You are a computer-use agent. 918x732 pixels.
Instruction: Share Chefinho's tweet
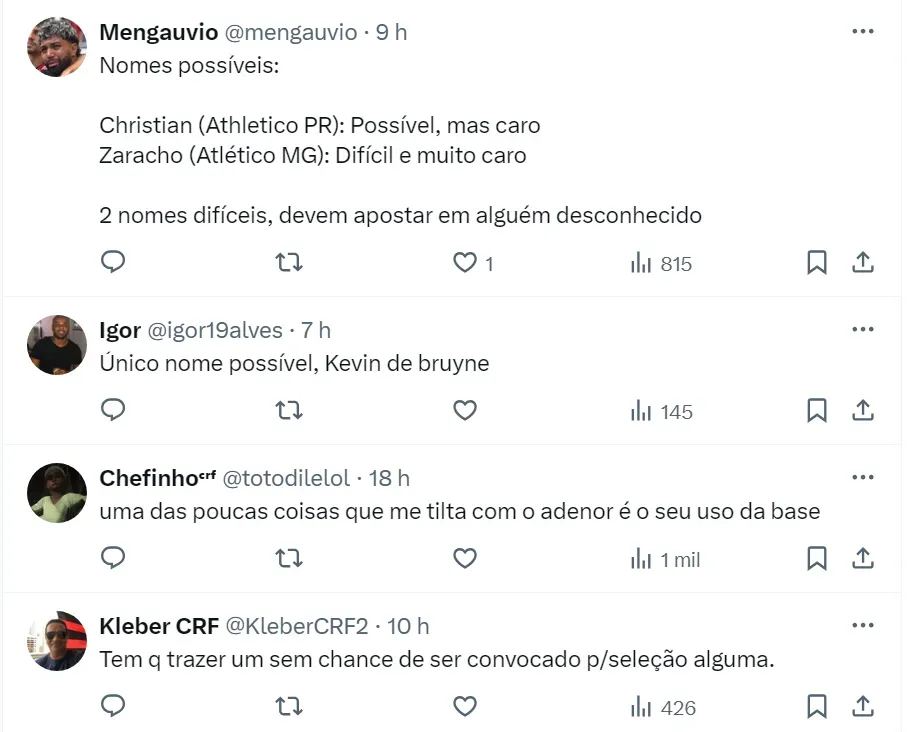863,559
